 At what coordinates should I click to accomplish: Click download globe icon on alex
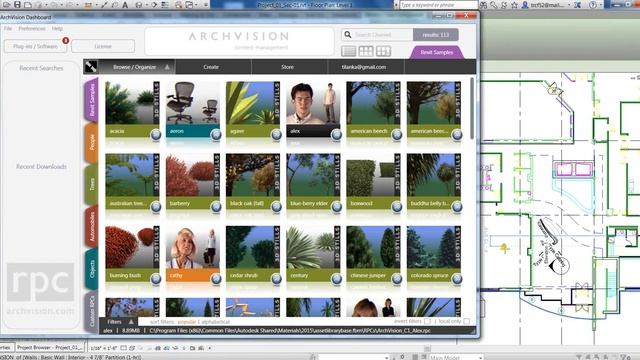pyautogui.click(x=336, y=134)
